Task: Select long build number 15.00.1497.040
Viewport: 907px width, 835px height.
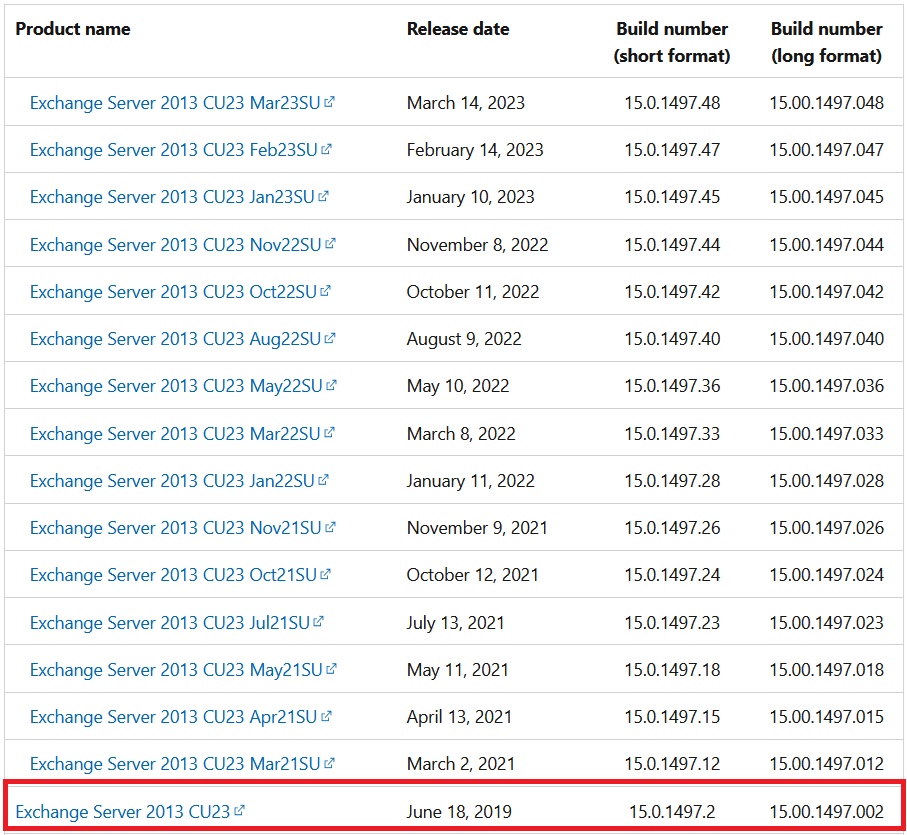Action: coord(827,339)
